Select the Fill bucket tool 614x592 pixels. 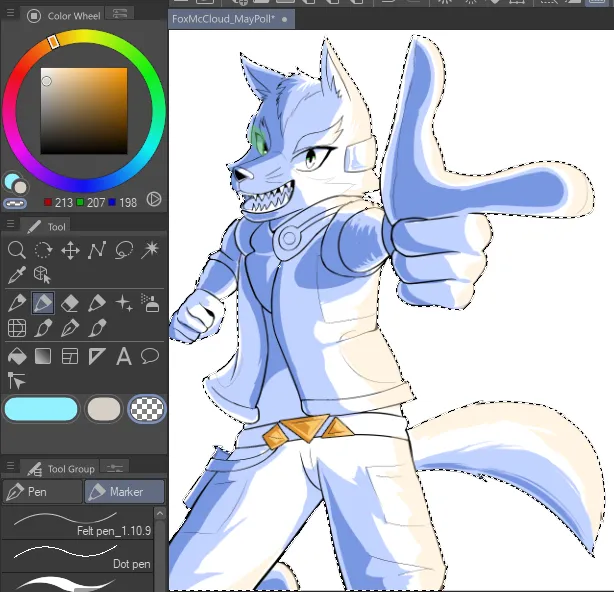[16, 356]
